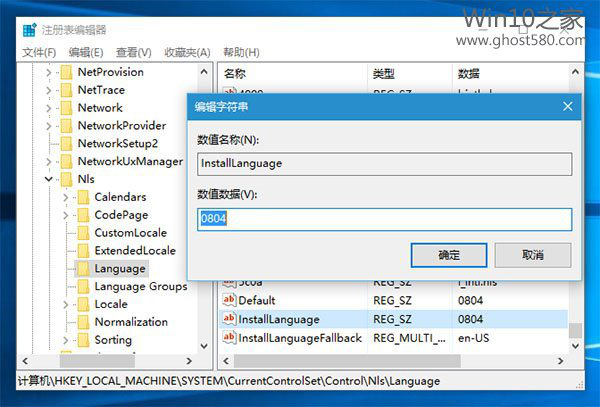Collapse the Nls tree node

50,179
